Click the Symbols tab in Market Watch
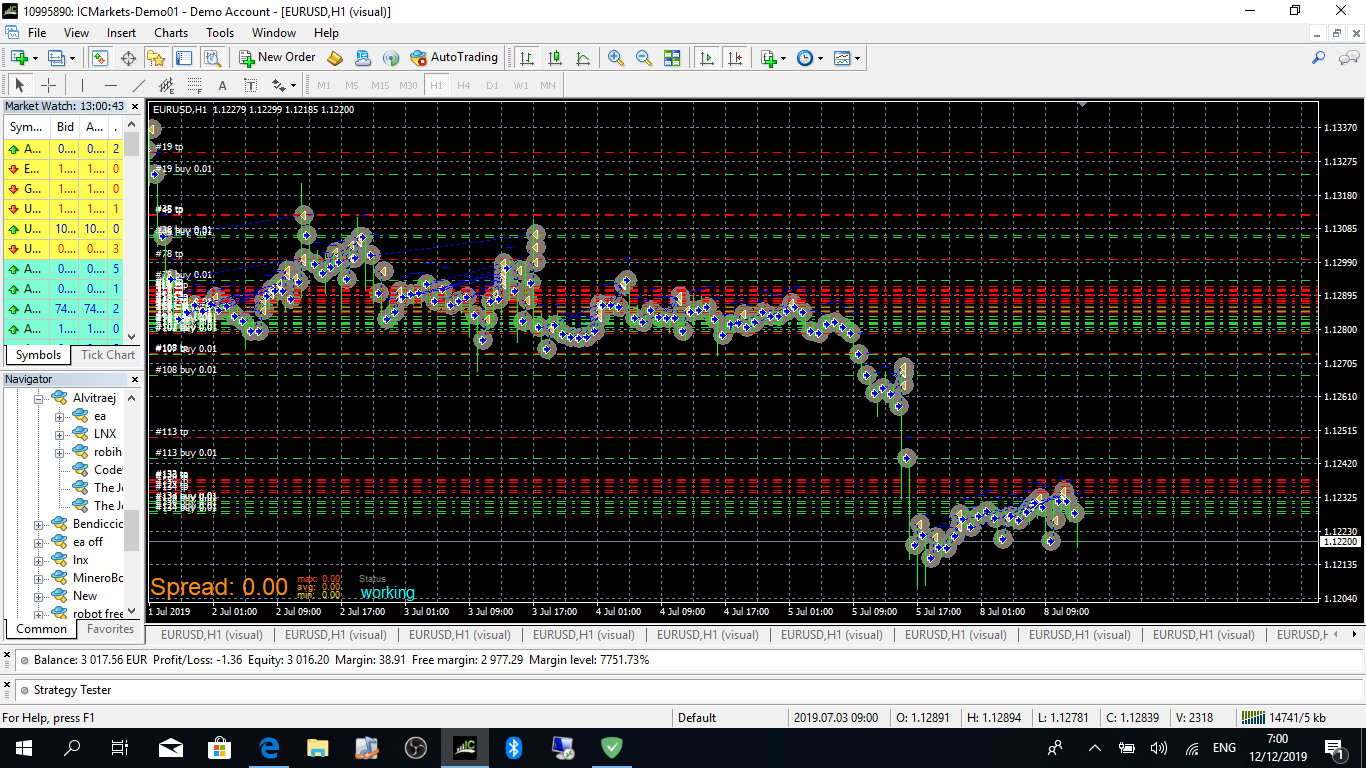 [38, 355]
